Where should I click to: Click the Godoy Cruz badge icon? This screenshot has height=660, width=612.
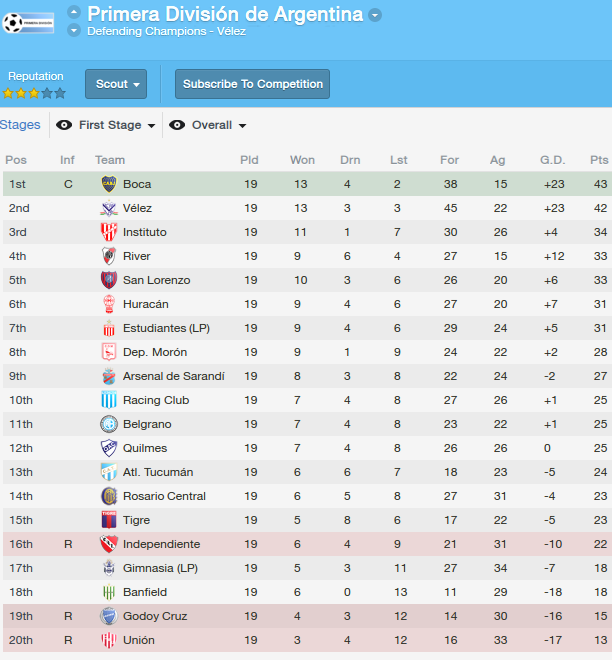point(109,616)
